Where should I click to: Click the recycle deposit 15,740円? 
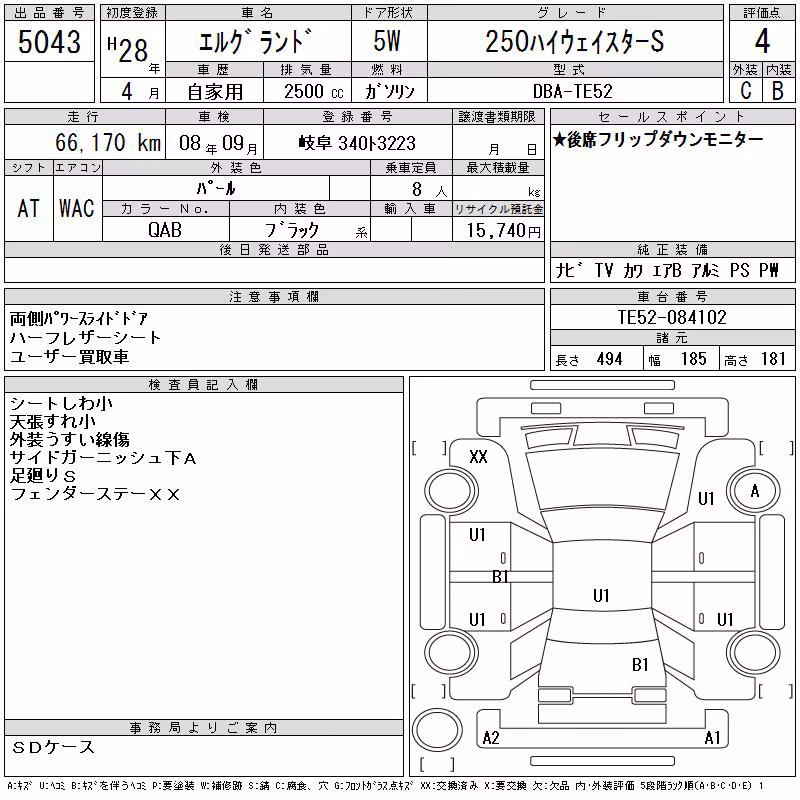click(503, 231)
